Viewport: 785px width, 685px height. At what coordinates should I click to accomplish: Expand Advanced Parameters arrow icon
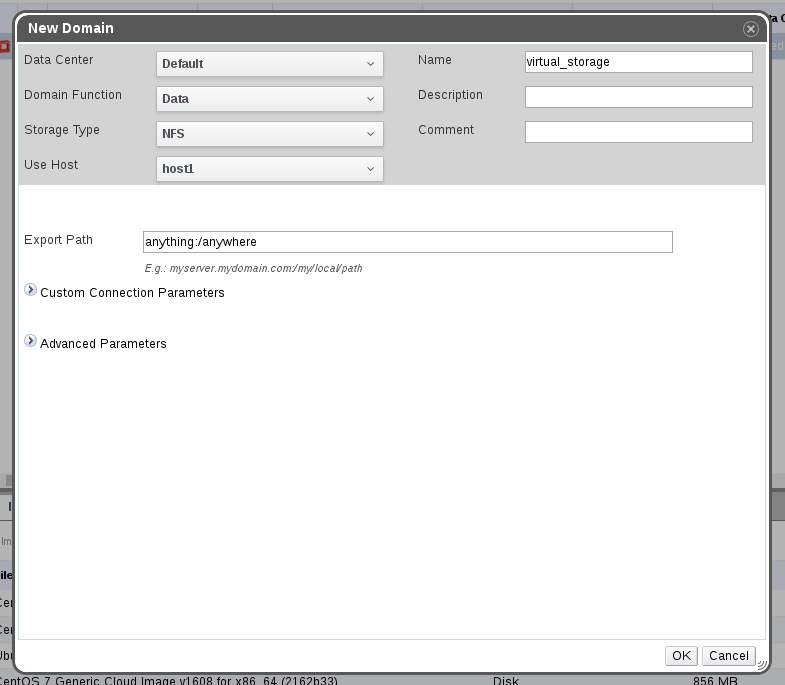click(31, 342)
